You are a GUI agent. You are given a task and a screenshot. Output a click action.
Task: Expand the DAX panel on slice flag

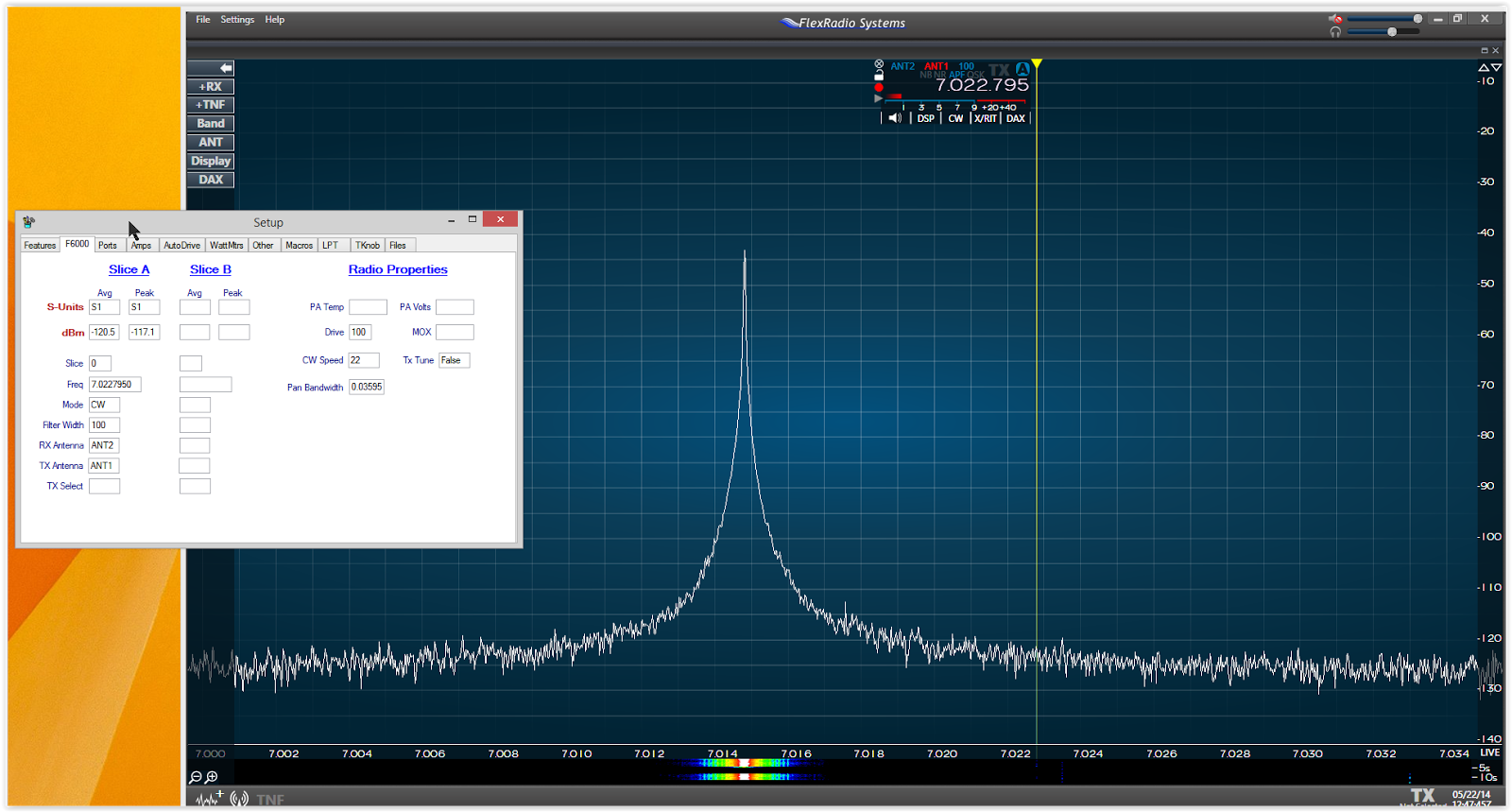[1016, 118]
